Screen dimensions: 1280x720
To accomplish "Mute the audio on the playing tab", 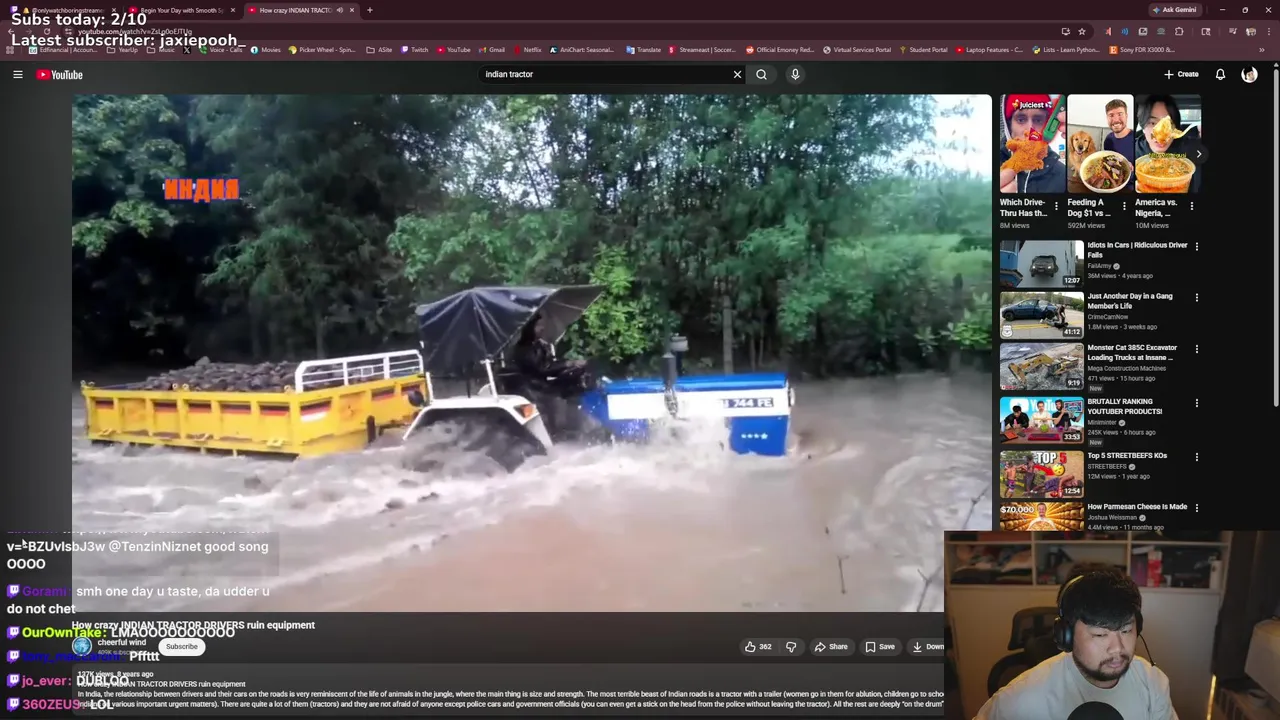I will [x=339, y=10].
